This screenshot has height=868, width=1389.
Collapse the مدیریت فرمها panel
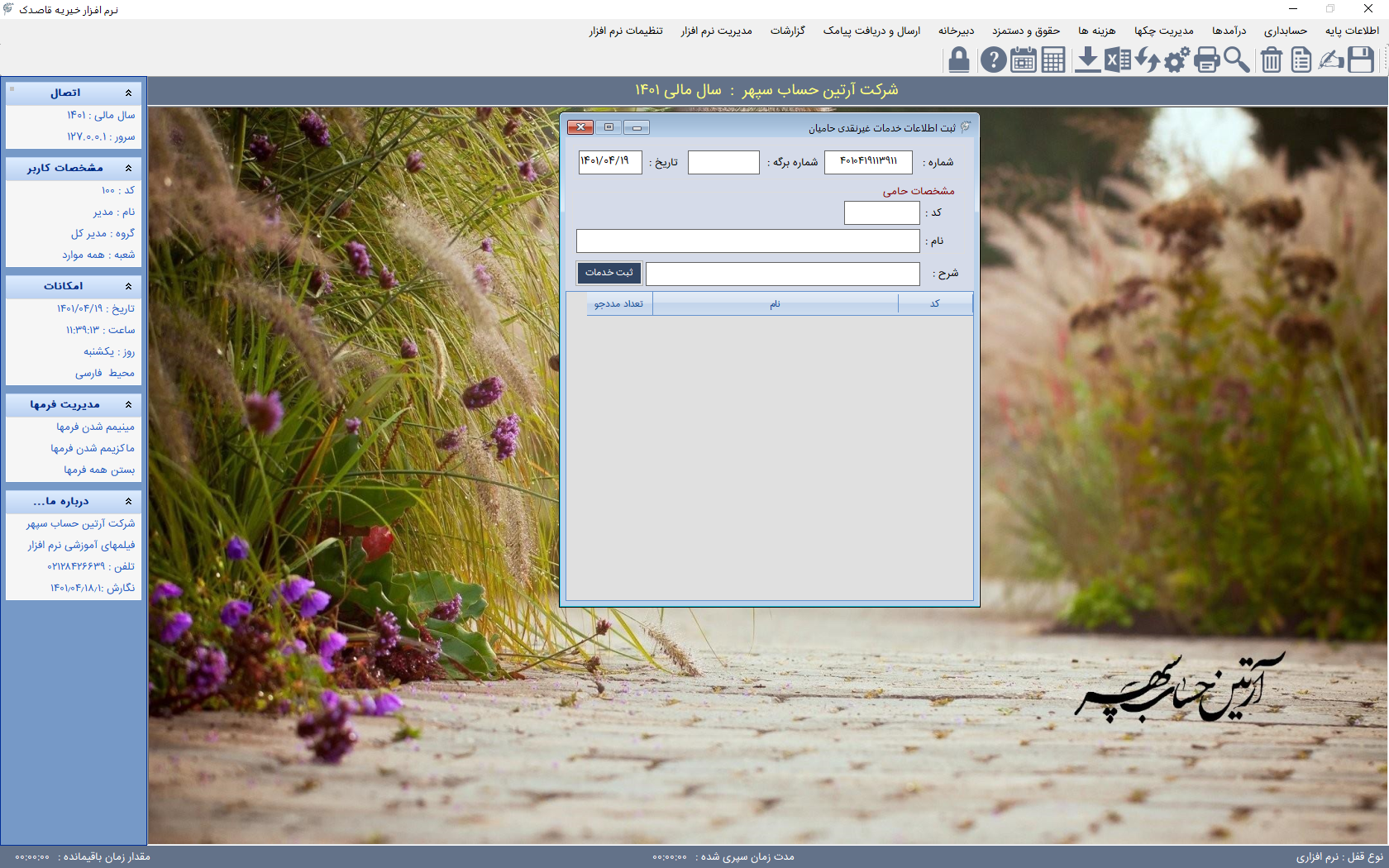[x=128, y=404]
